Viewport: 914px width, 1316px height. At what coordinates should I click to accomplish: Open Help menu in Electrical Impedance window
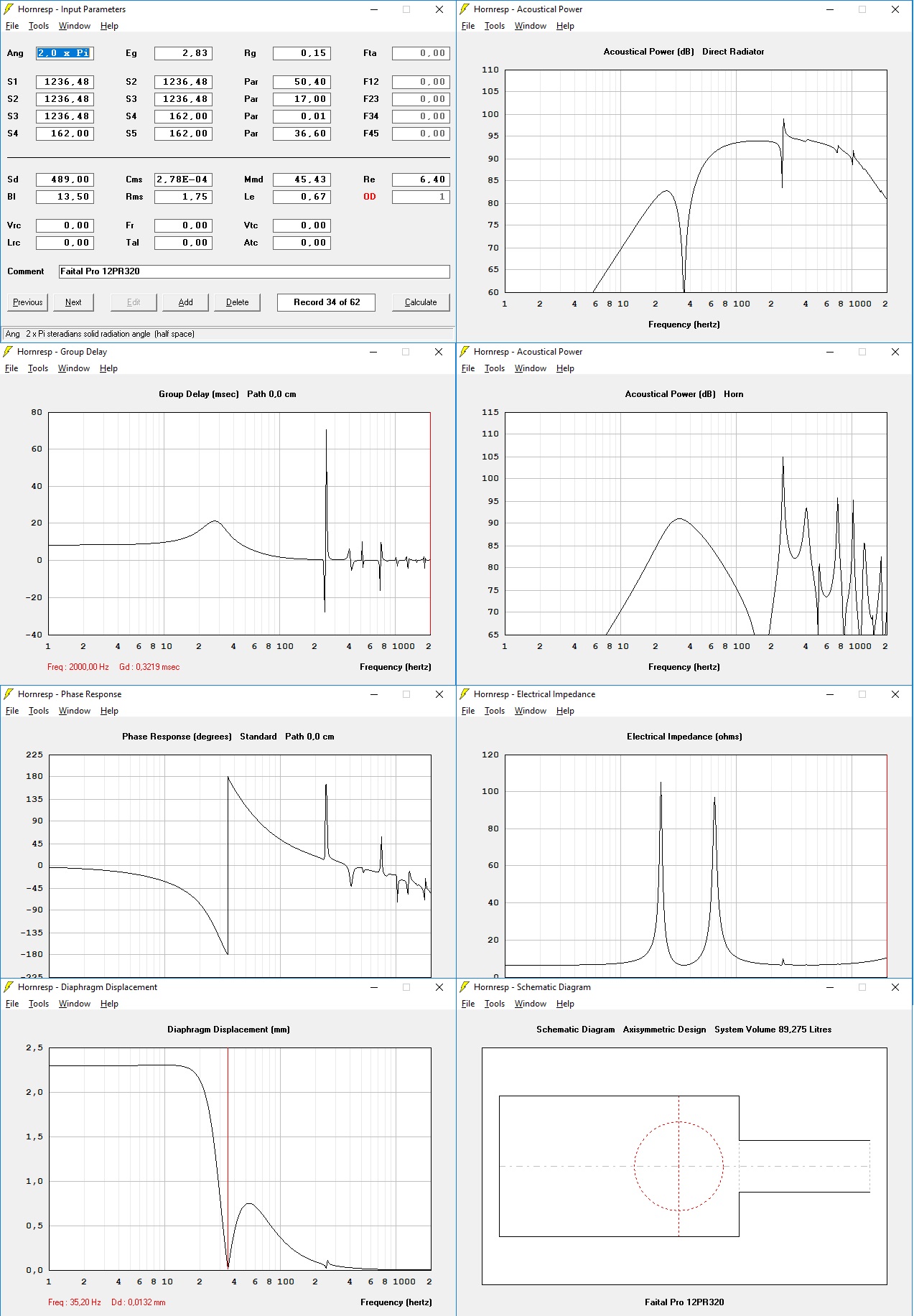[565, 711]
